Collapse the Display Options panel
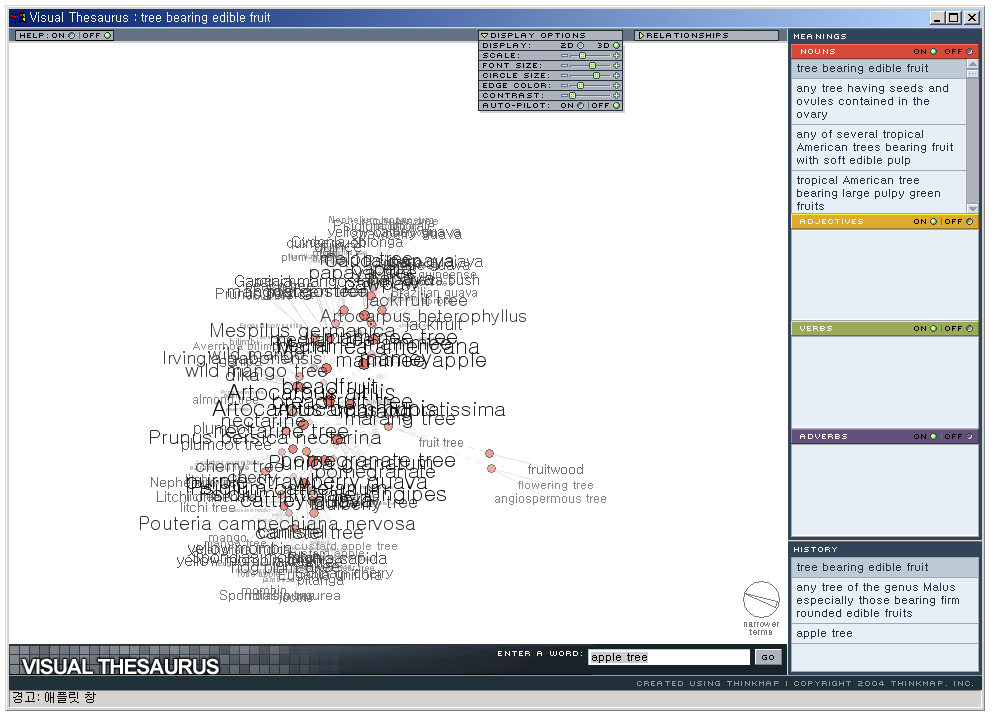The image size is (994, 722). [484, 36]
